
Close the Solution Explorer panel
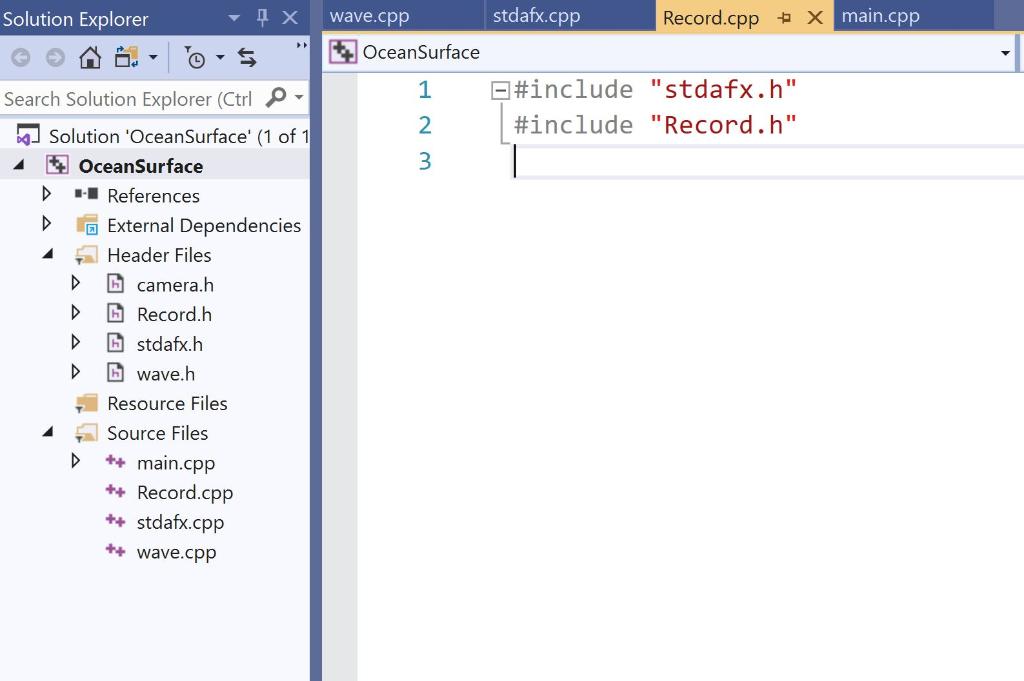(x=290, y=18)
